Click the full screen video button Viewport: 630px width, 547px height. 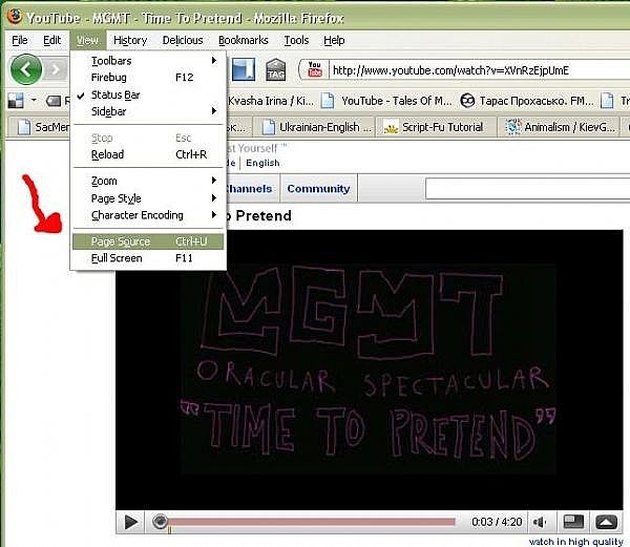(606, 522)
